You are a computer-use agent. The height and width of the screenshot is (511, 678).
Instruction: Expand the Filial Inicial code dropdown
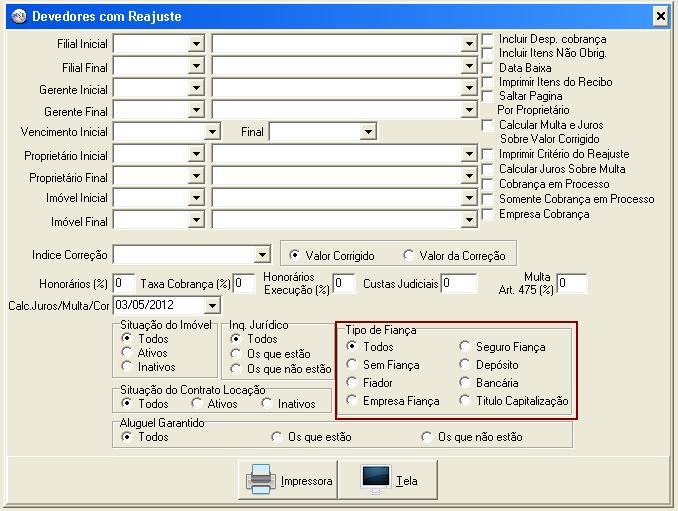coord(196,44)
